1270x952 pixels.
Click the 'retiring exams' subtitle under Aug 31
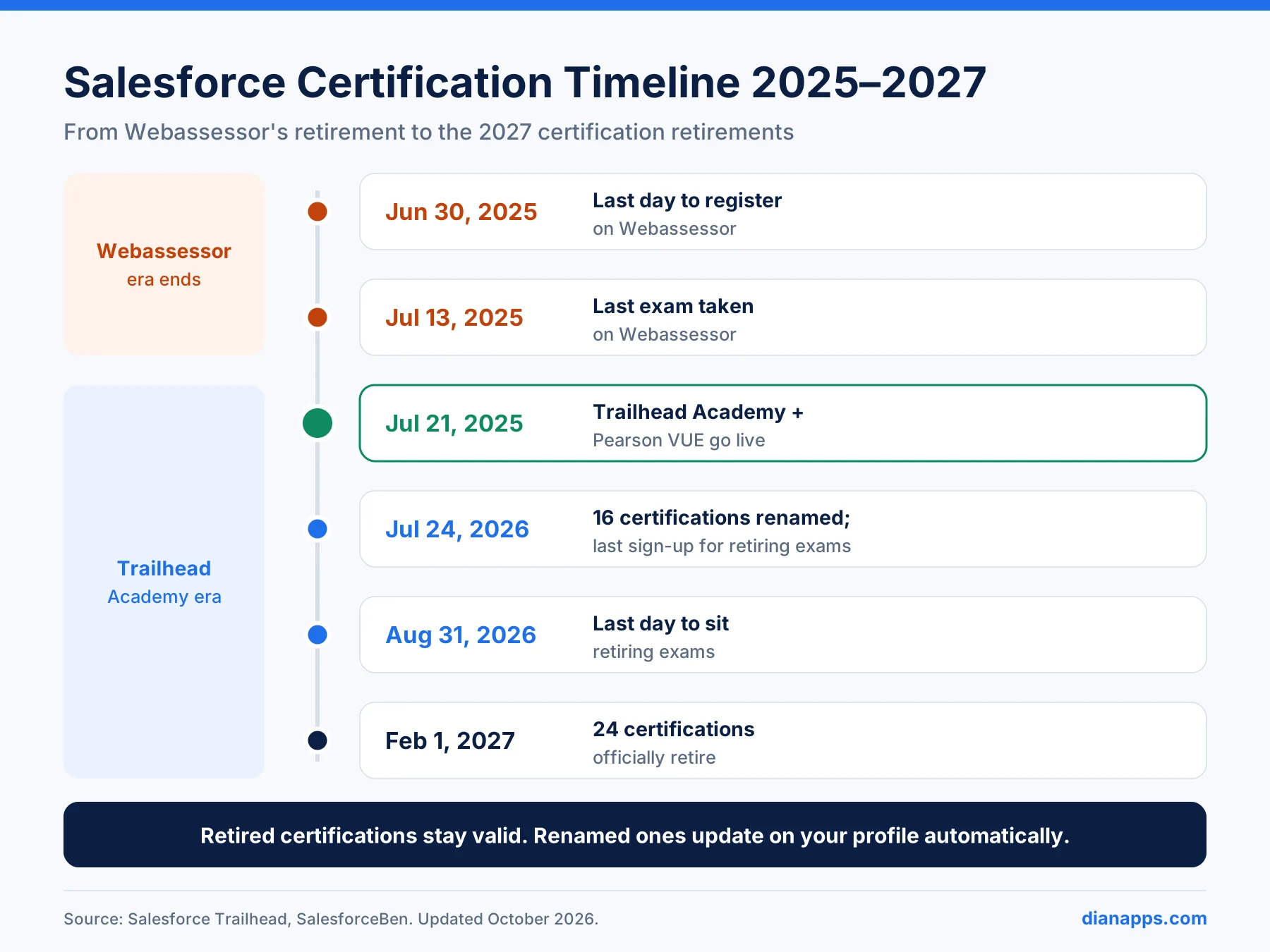[653, 652]
